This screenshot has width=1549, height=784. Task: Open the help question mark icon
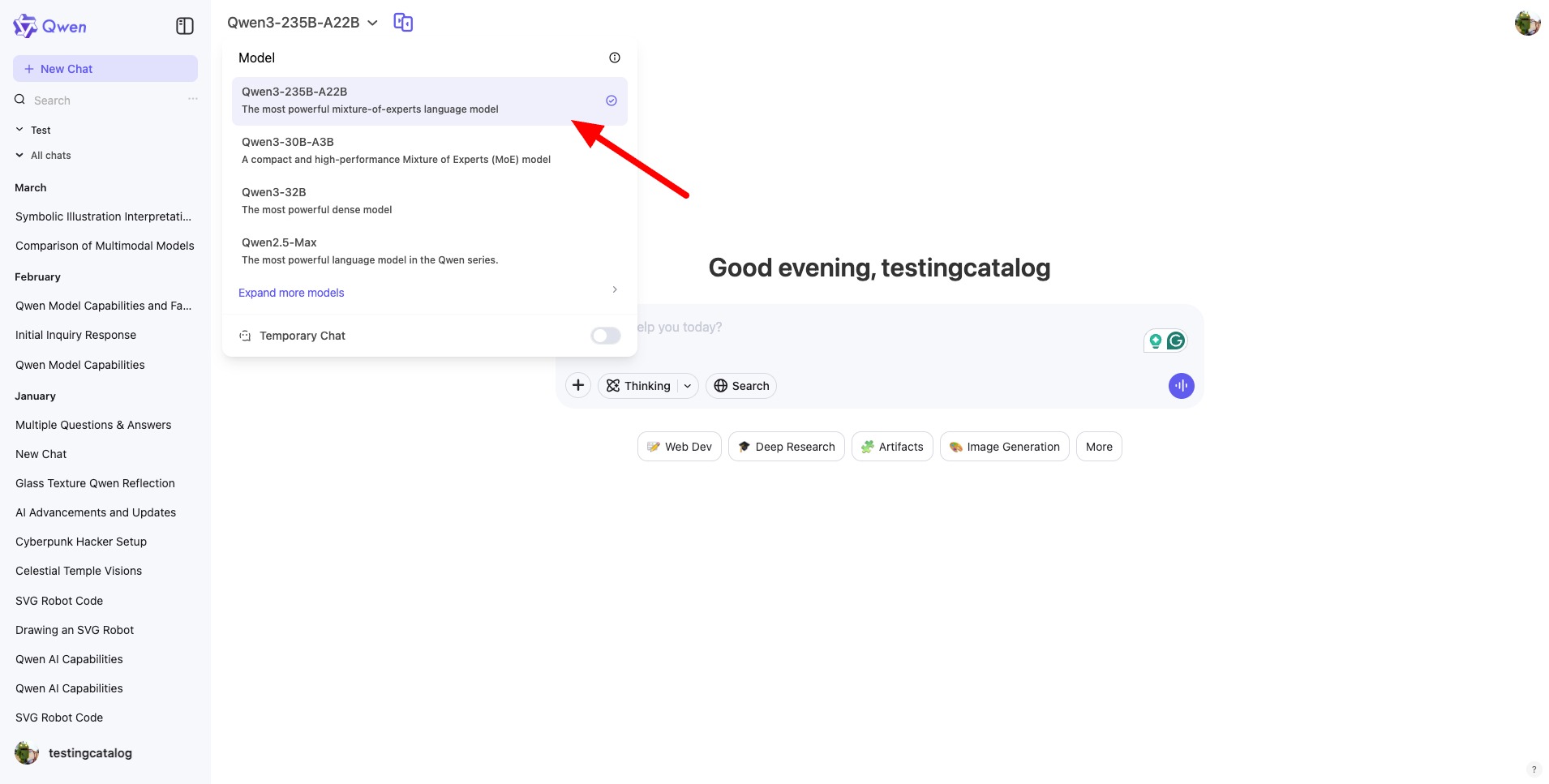[1534, 769]
